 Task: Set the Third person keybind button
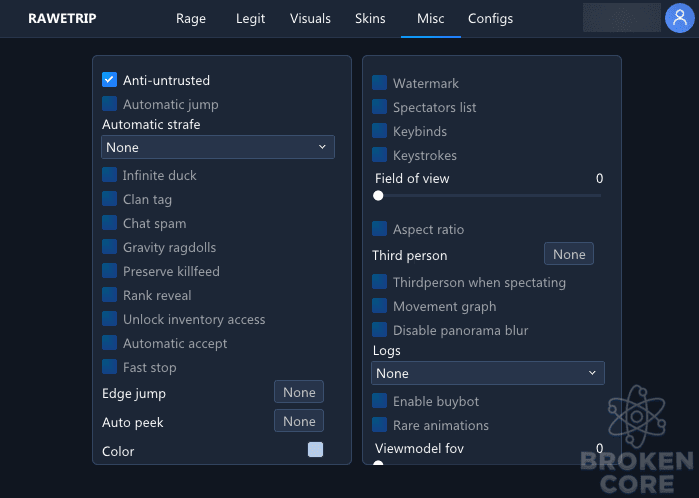point(569,254)
